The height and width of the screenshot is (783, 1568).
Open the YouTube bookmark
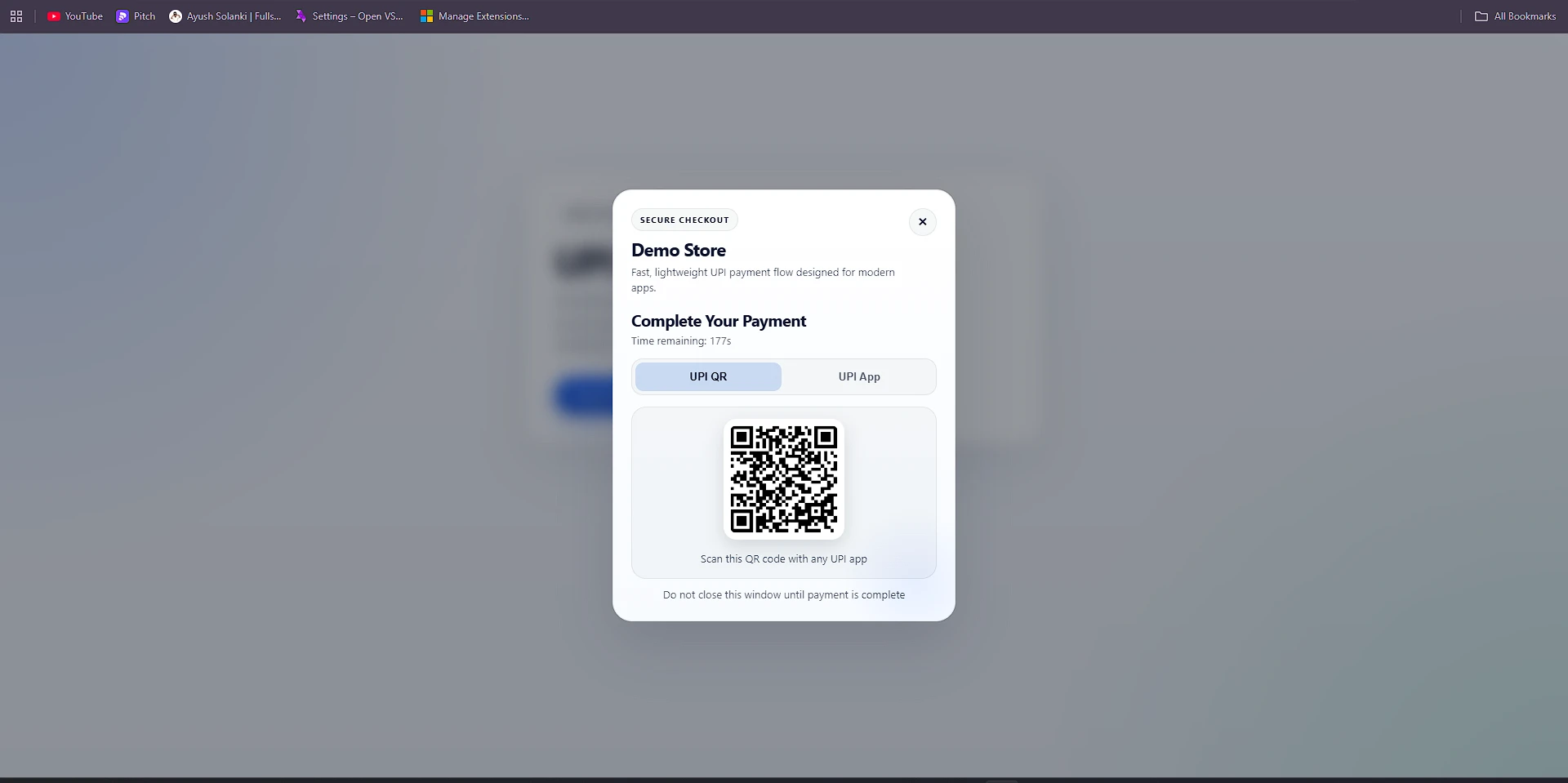click(x=75, y=16)
